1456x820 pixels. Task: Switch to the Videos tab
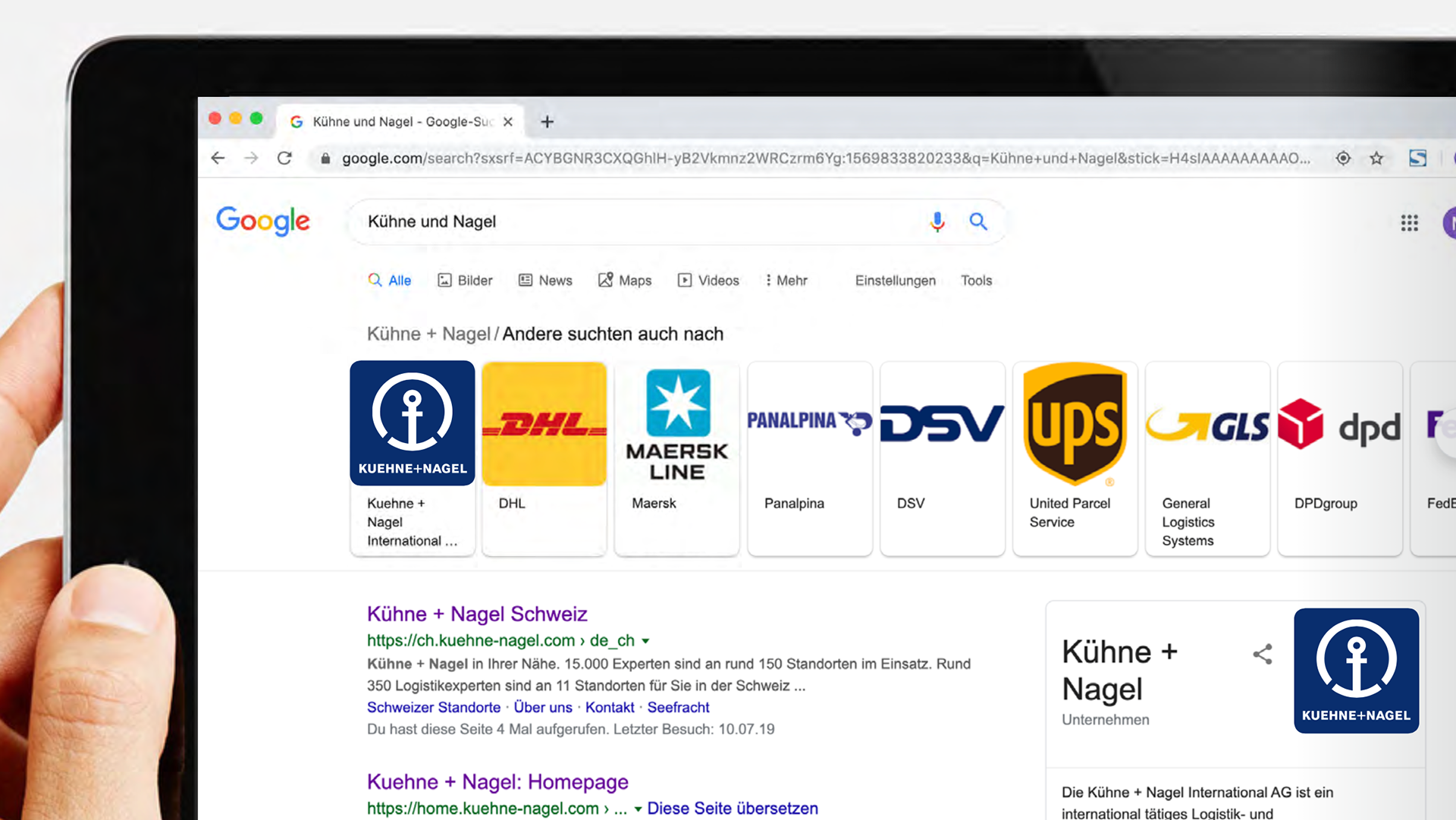click(x=708, y=281)
